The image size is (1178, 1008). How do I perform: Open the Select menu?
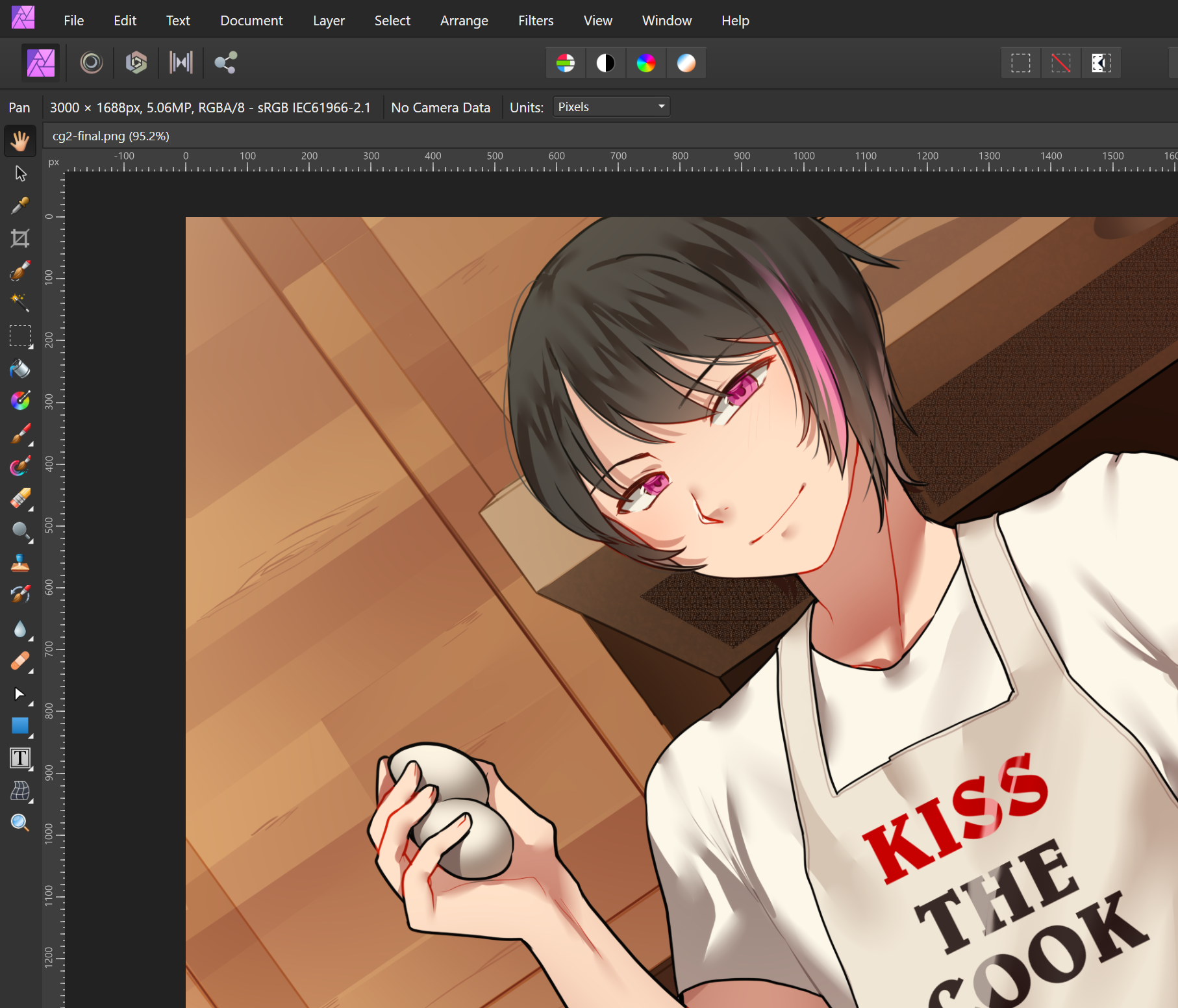point(392,20)
